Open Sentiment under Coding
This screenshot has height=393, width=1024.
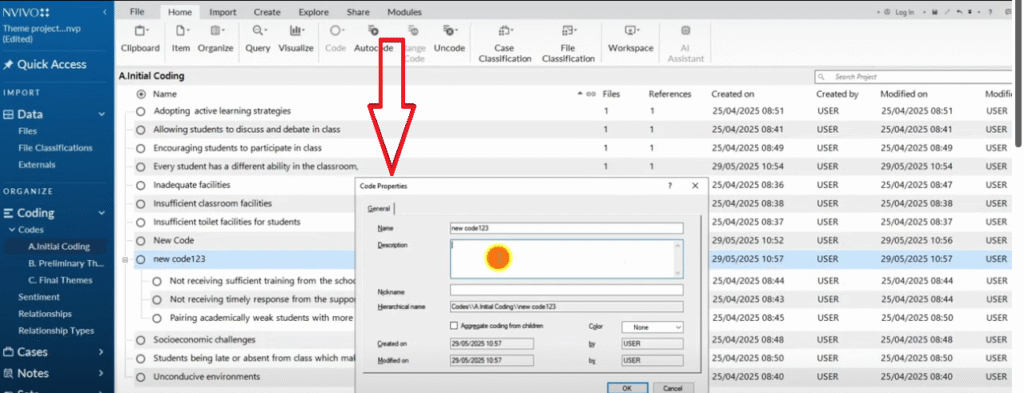coord(39,297)
